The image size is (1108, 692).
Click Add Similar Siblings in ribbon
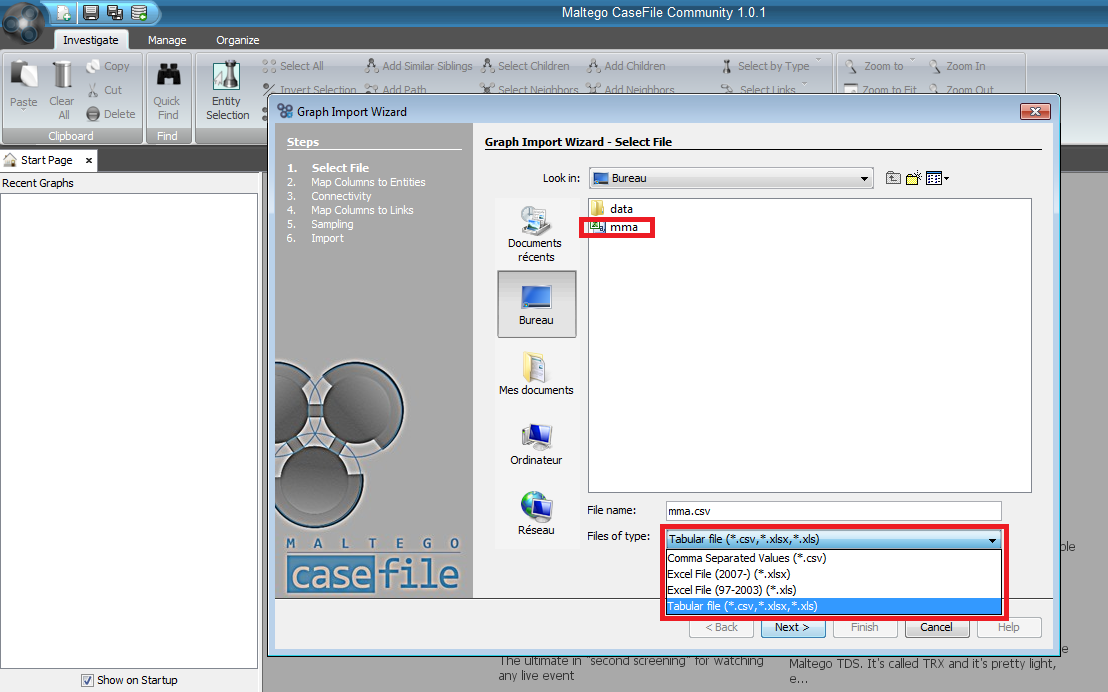pyautogui.click(x=418, y=66)
